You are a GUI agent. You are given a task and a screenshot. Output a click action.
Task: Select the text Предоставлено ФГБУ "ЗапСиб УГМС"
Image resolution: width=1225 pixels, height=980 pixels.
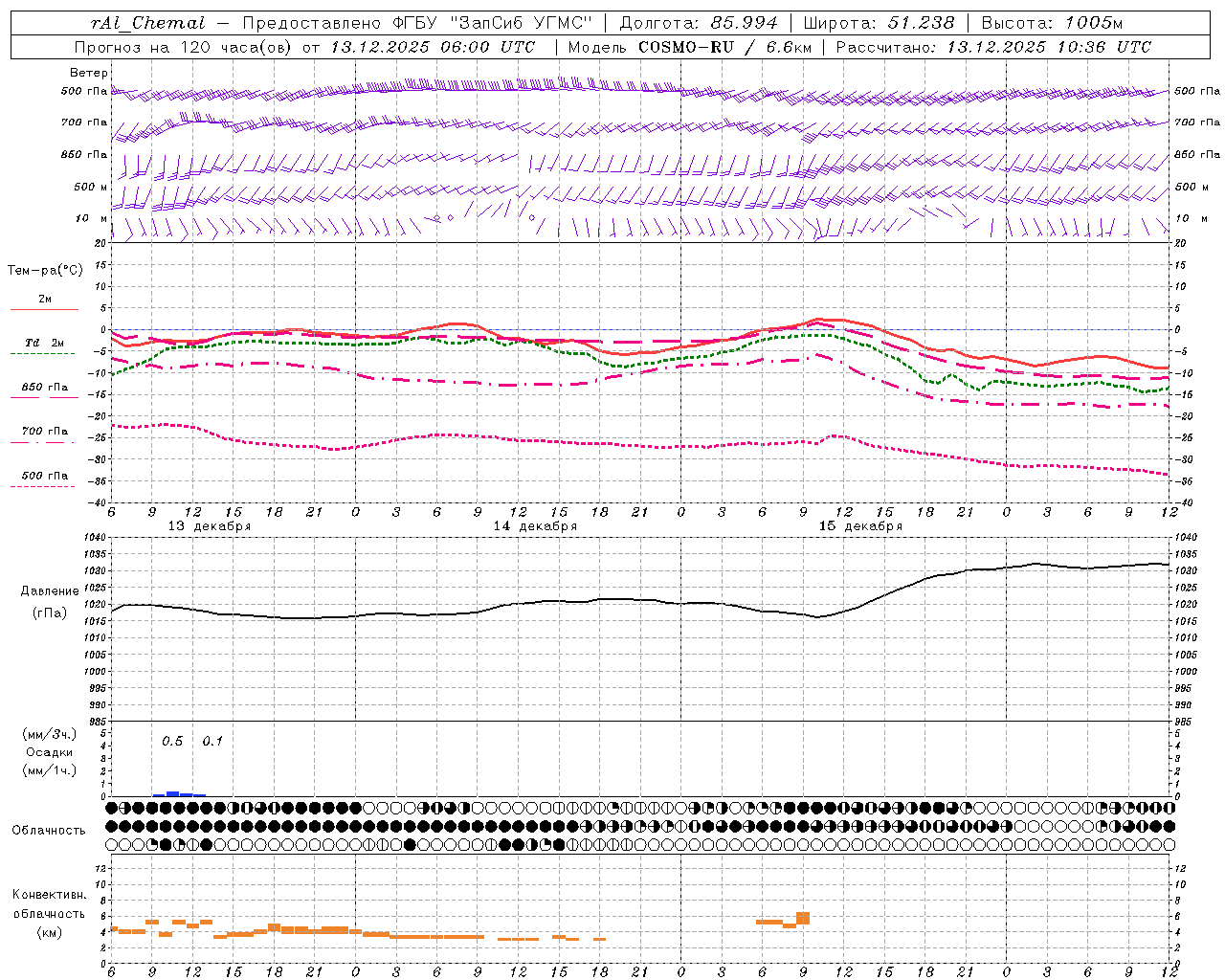(x=417, y=23)
